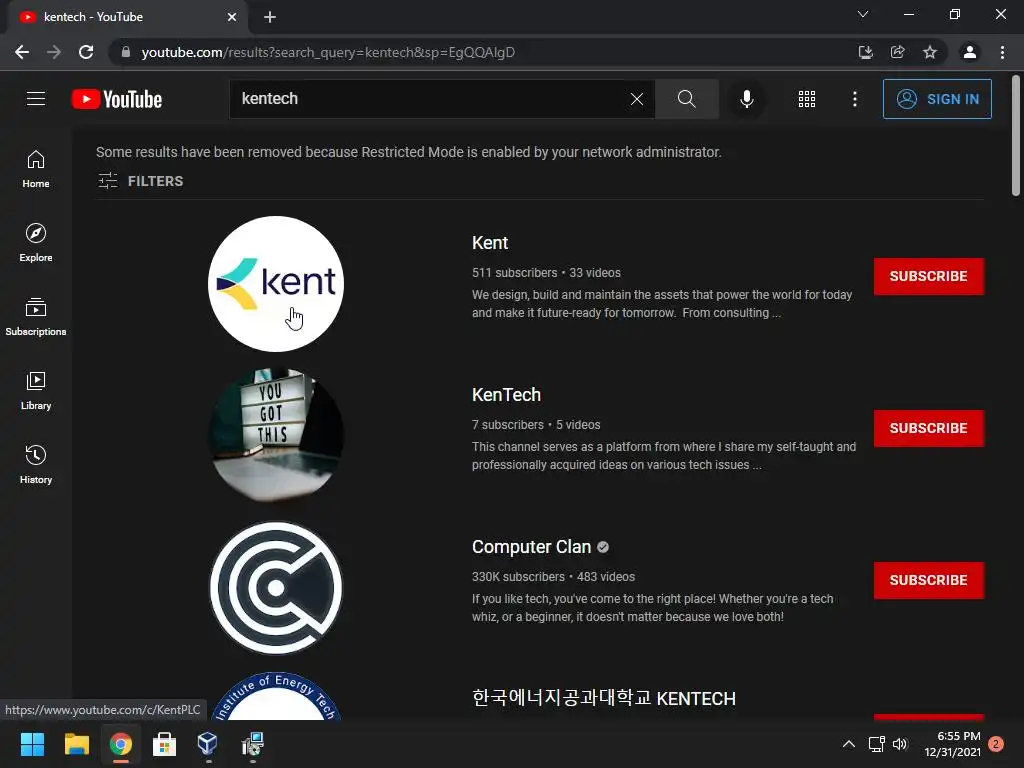1024x768 pixels.
Task: Click the YouTube logo
Action: click(x=117, y=99)
